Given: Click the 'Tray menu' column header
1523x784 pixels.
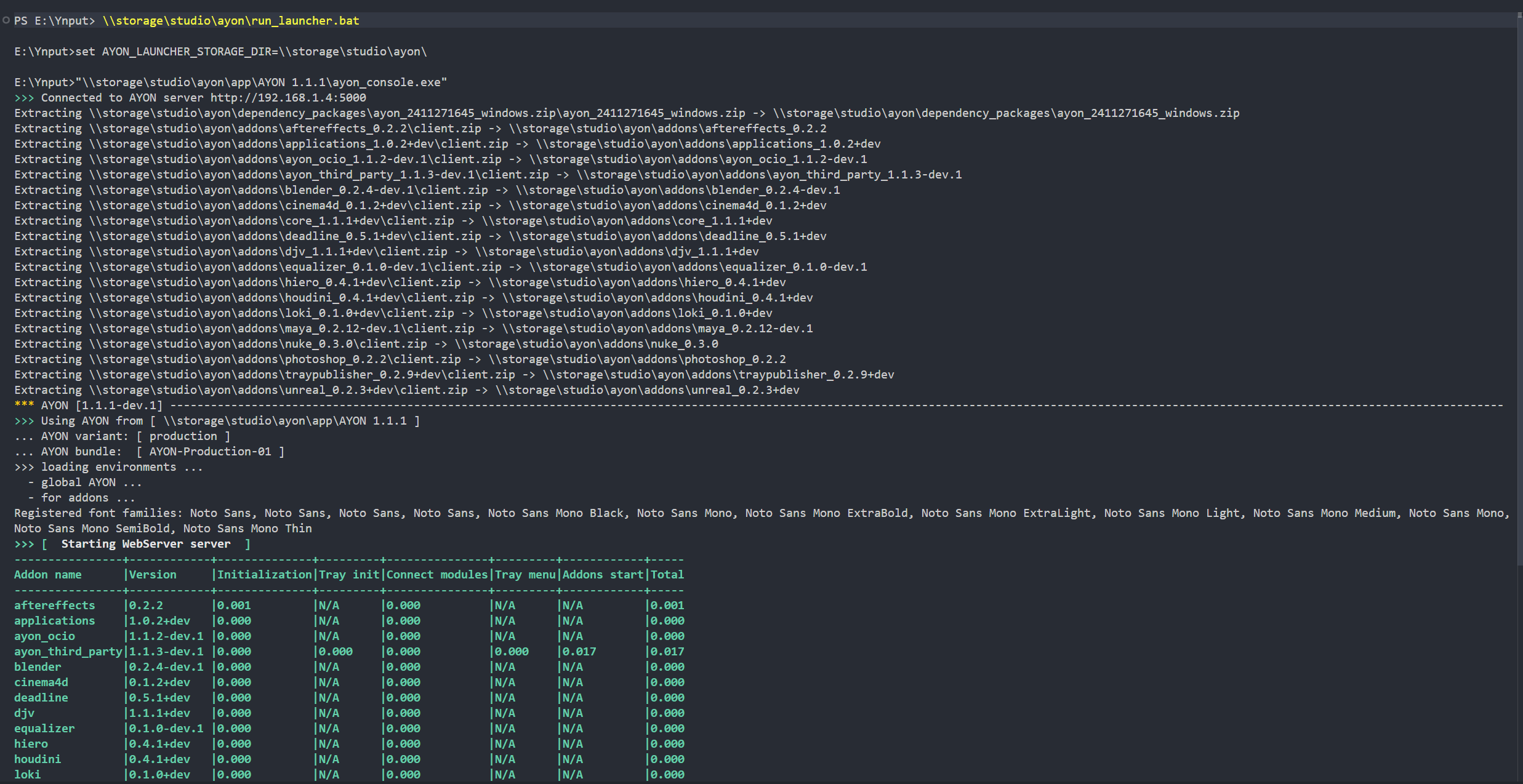Looking at the screenshot, I should pos(525,574).
